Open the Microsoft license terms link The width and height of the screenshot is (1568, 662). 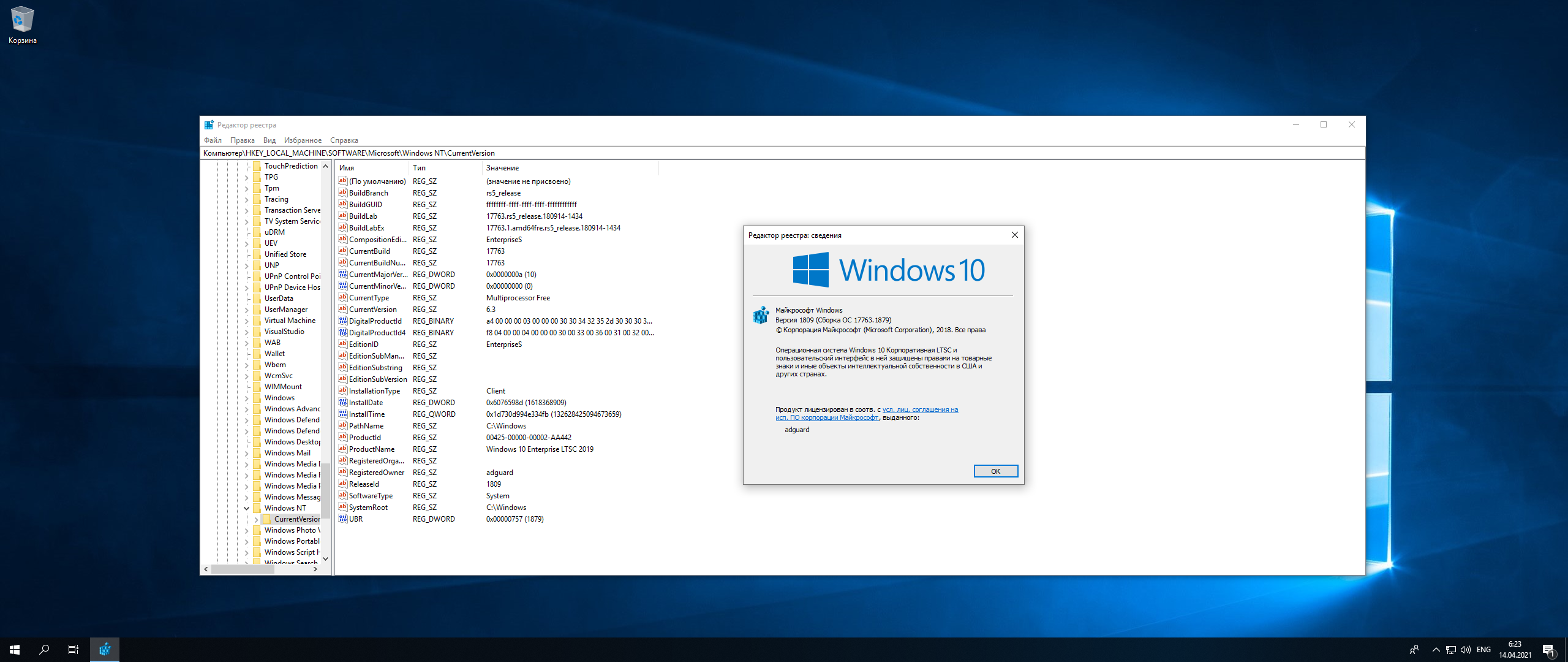click(x=867, y=414)
